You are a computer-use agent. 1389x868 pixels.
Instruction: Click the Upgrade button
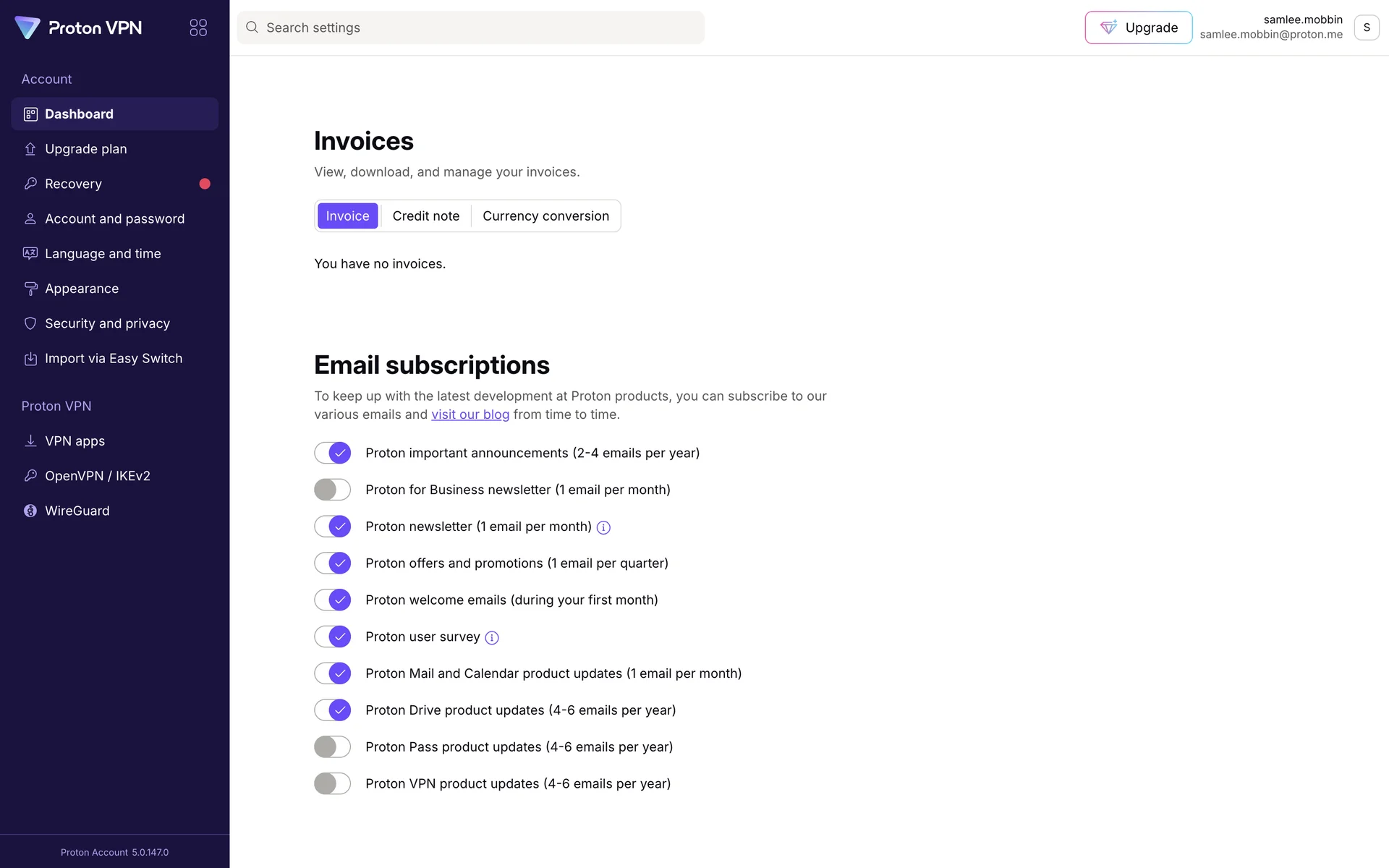1138,27
